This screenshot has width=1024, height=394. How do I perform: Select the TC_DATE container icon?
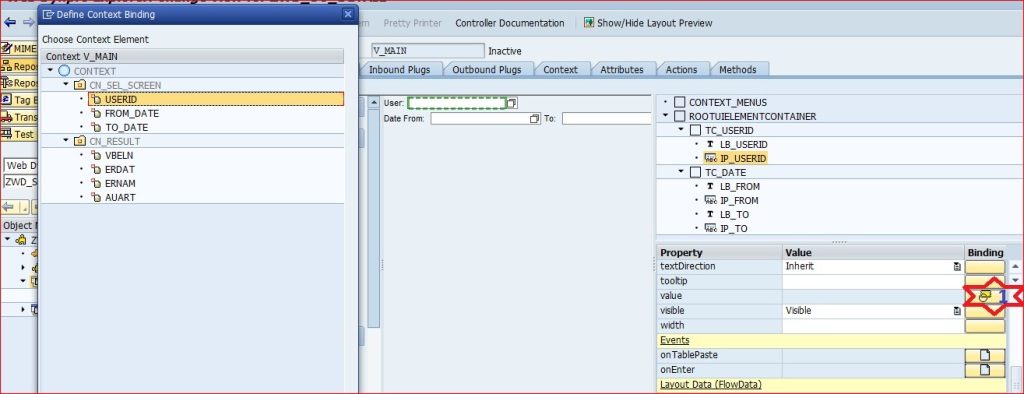(x=696, y=172)
